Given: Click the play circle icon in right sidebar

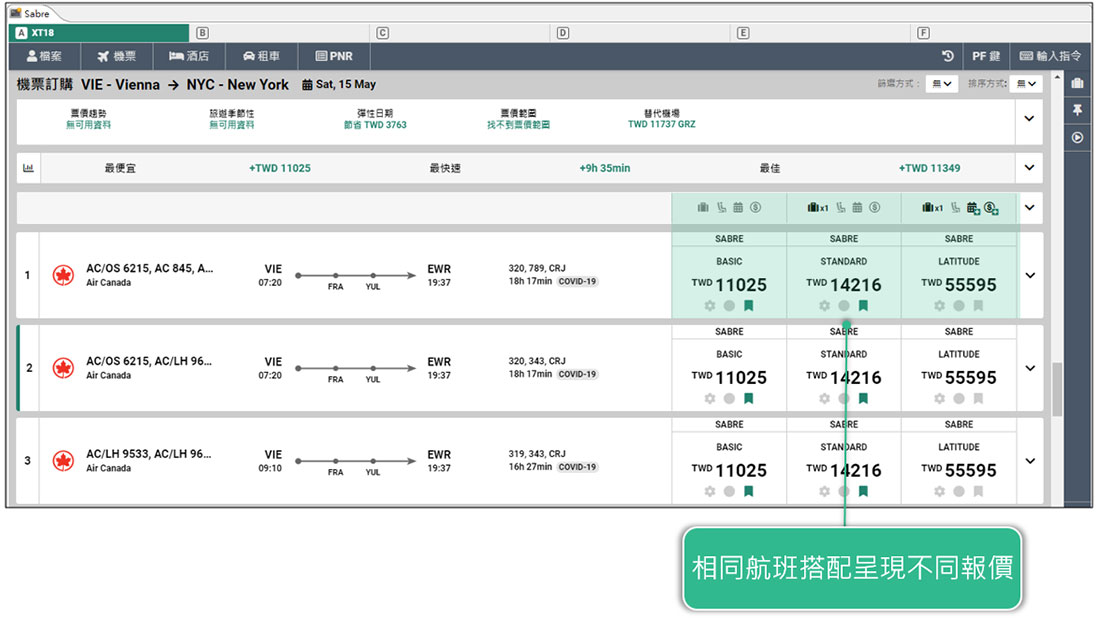Looking at the screenshot, I should (1078, 137).
